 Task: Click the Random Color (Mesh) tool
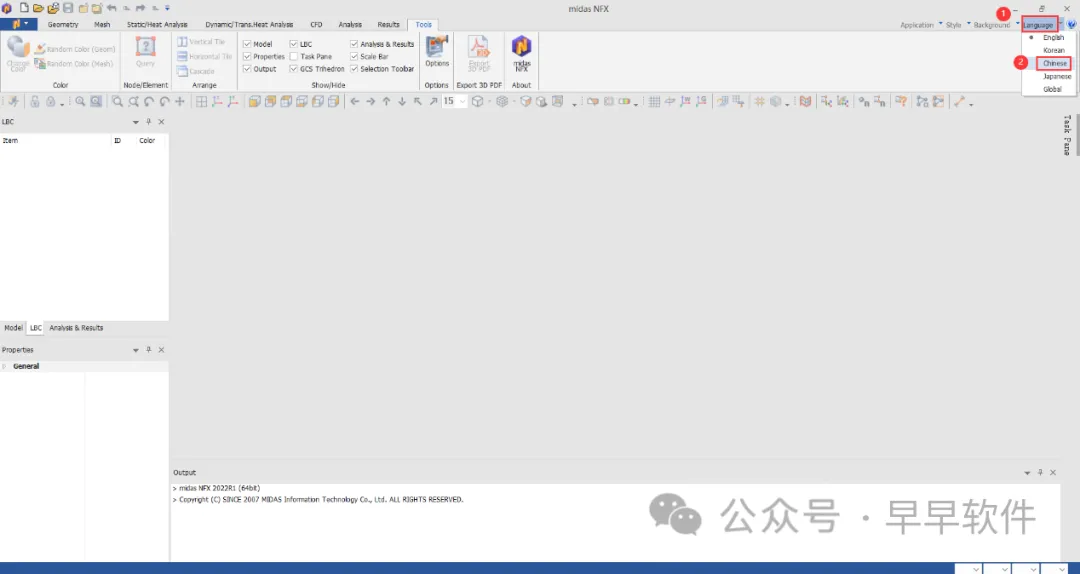click(74, 63)
